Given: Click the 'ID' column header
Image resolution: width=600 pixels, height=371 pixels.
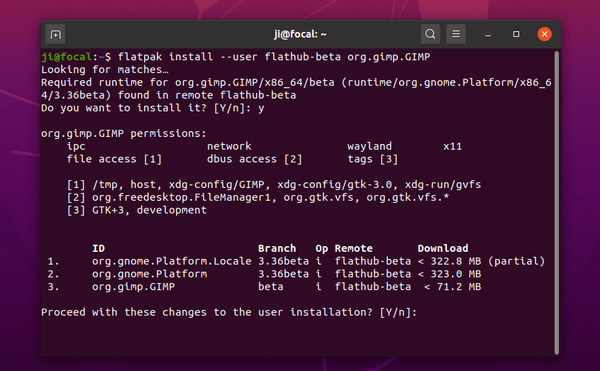Looking at the screenshot, I should 98,248.
